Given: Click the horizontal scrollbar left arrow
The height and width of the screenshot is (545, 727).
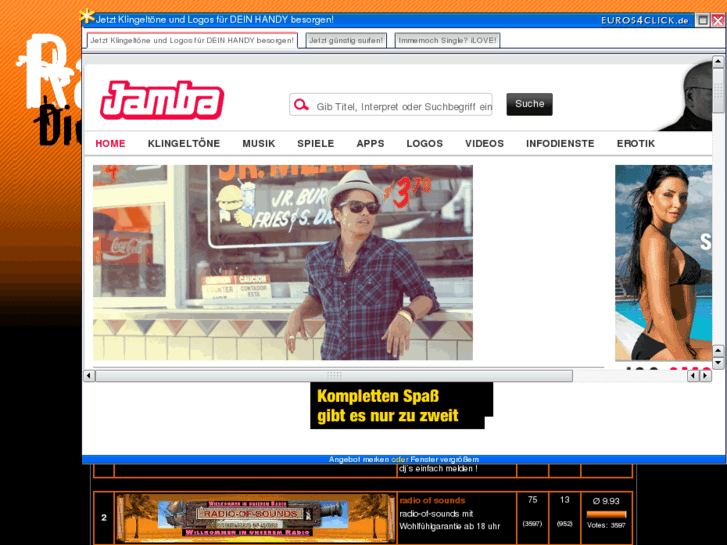Looking at the screenshot, I should tap(89, 375).
